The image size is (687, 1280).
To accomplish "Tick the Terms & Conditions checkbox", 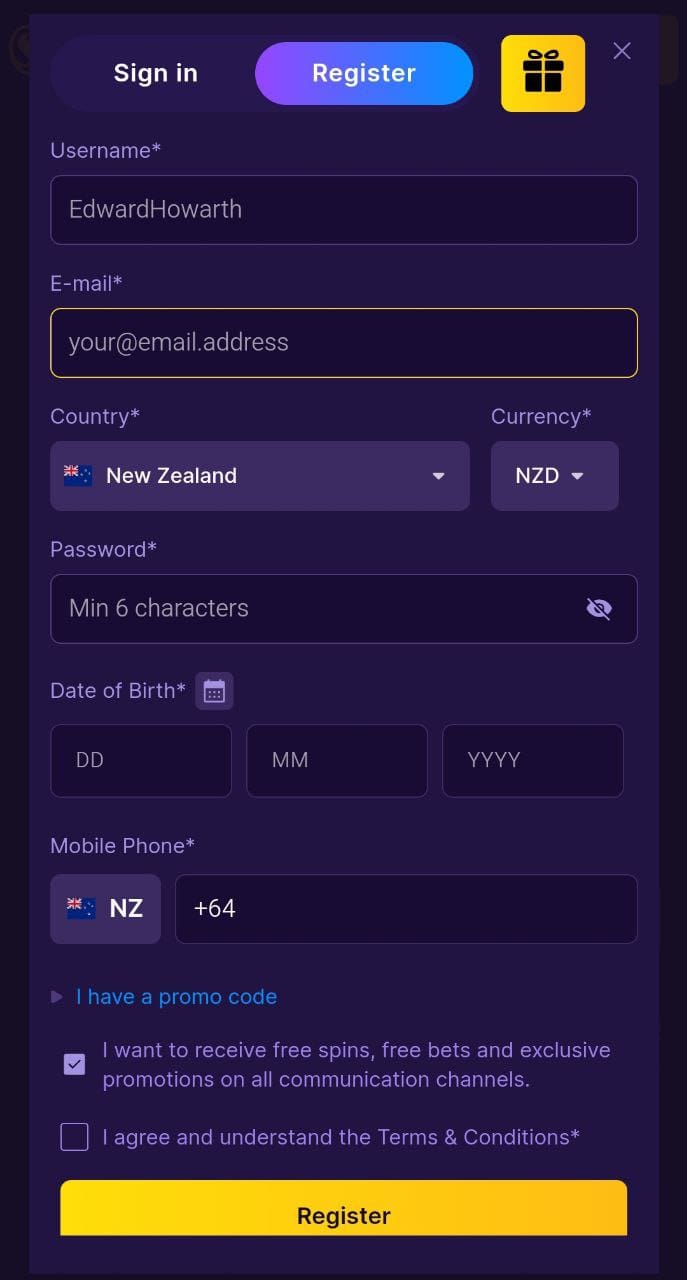I will pyautogui.click(x=75, y=1137).
